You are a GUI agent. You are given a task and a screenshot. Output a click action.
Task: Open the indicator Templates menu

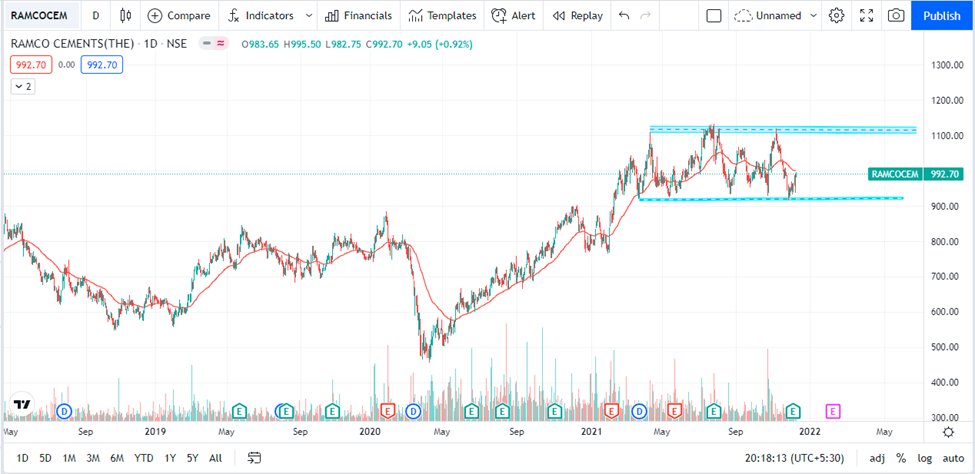(442, 16)
